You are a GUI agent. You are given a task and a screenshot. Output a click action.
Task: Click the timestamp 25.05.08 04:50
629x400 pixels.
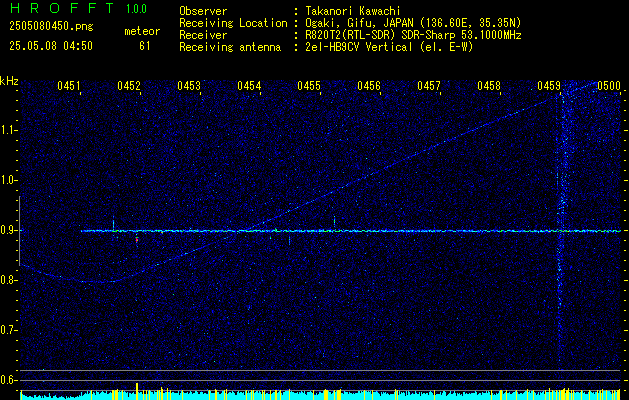point(51,46)
